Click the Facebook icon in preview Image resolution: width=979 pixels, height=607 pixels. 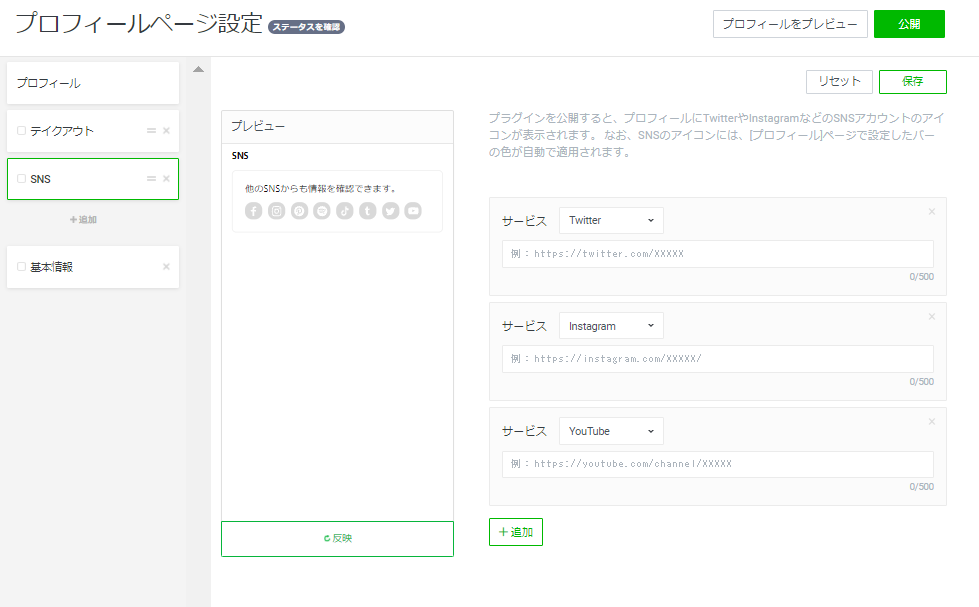pyautogui.click(x=253, y=211)
